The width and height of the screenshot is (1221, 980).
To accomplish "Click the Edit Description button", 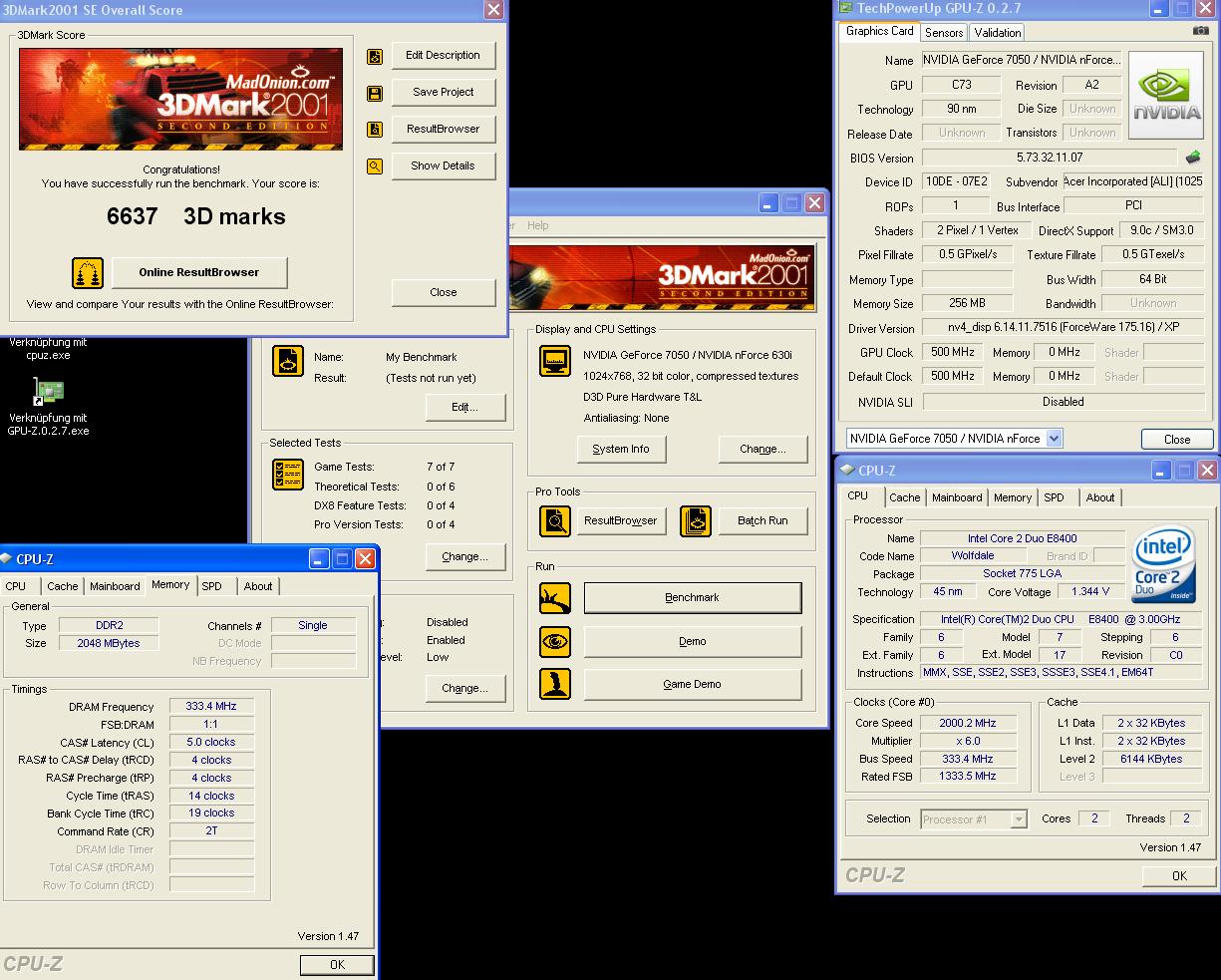I will [x=443, y=56].
